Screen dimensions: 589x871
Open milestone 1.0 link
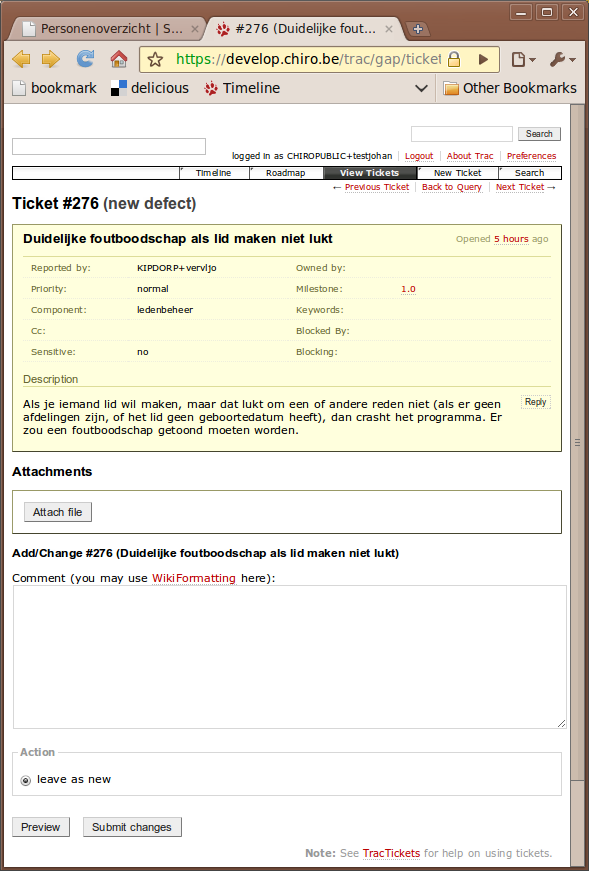click(x=408, y=289)
